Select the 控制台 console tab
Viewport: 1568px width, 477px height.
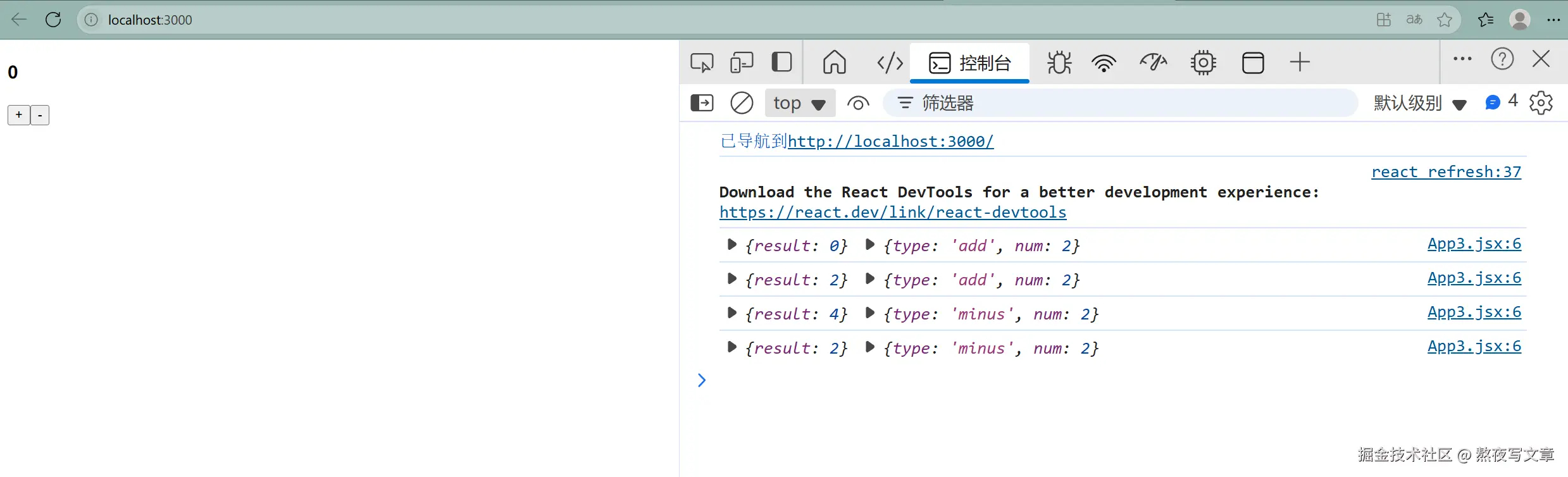[969, 63]
